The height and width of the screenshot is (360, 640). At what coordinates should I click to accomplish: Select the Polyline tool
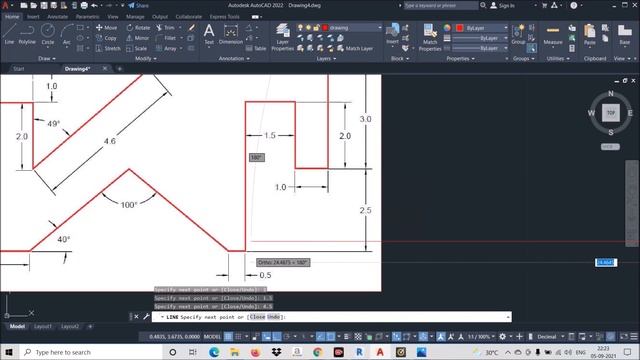click(x=27, y=34)
